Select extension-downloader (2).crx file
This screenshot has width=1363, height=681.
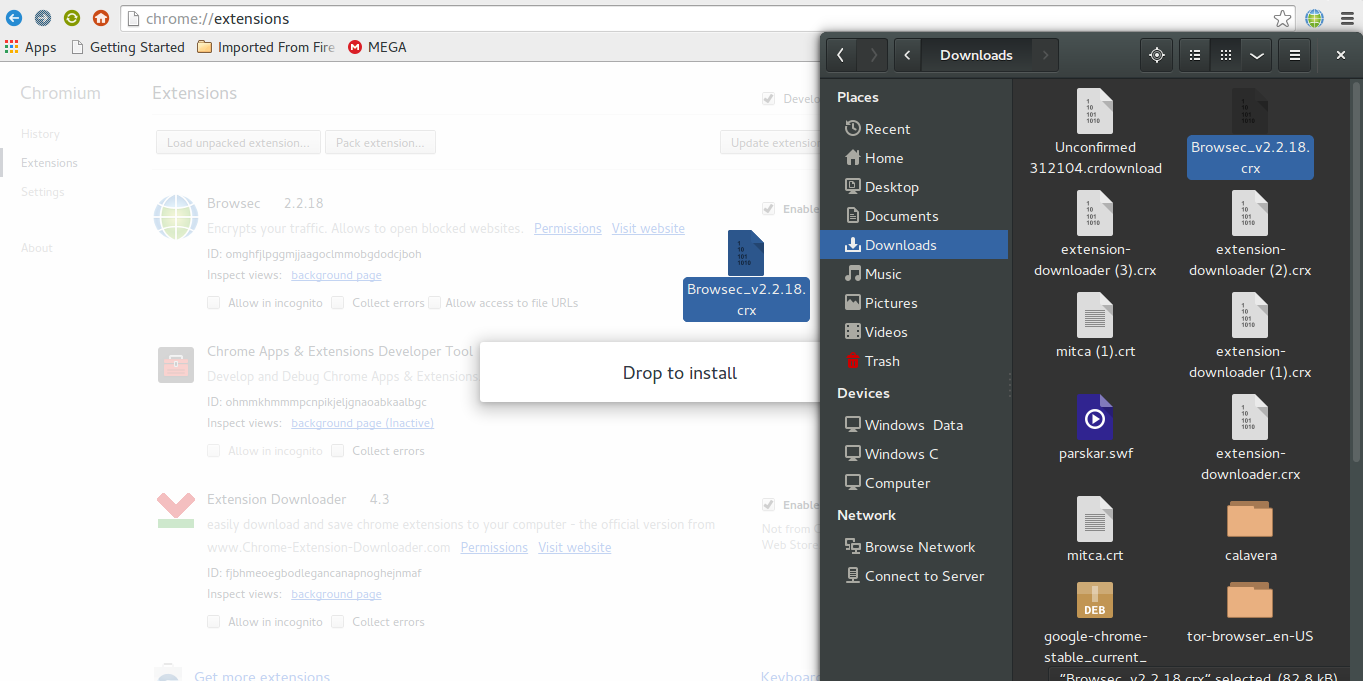[1250, 235]
